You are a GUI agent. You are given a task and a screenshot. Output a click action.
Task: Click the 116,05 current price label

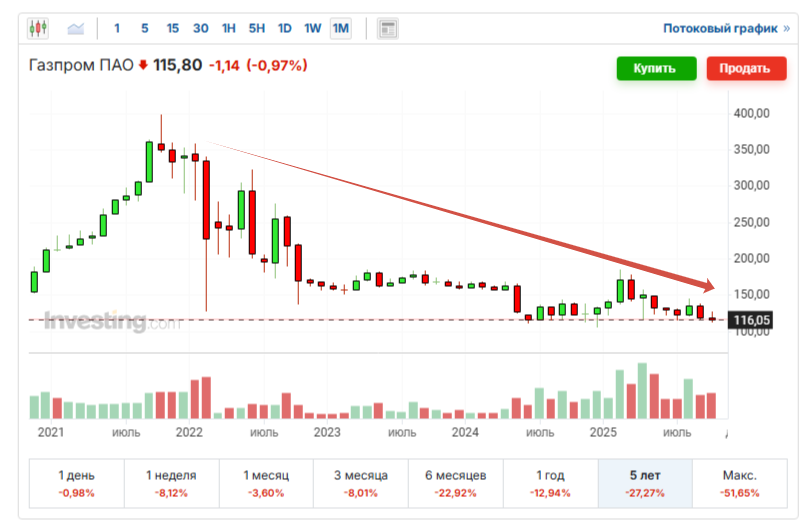pos(750,320)
